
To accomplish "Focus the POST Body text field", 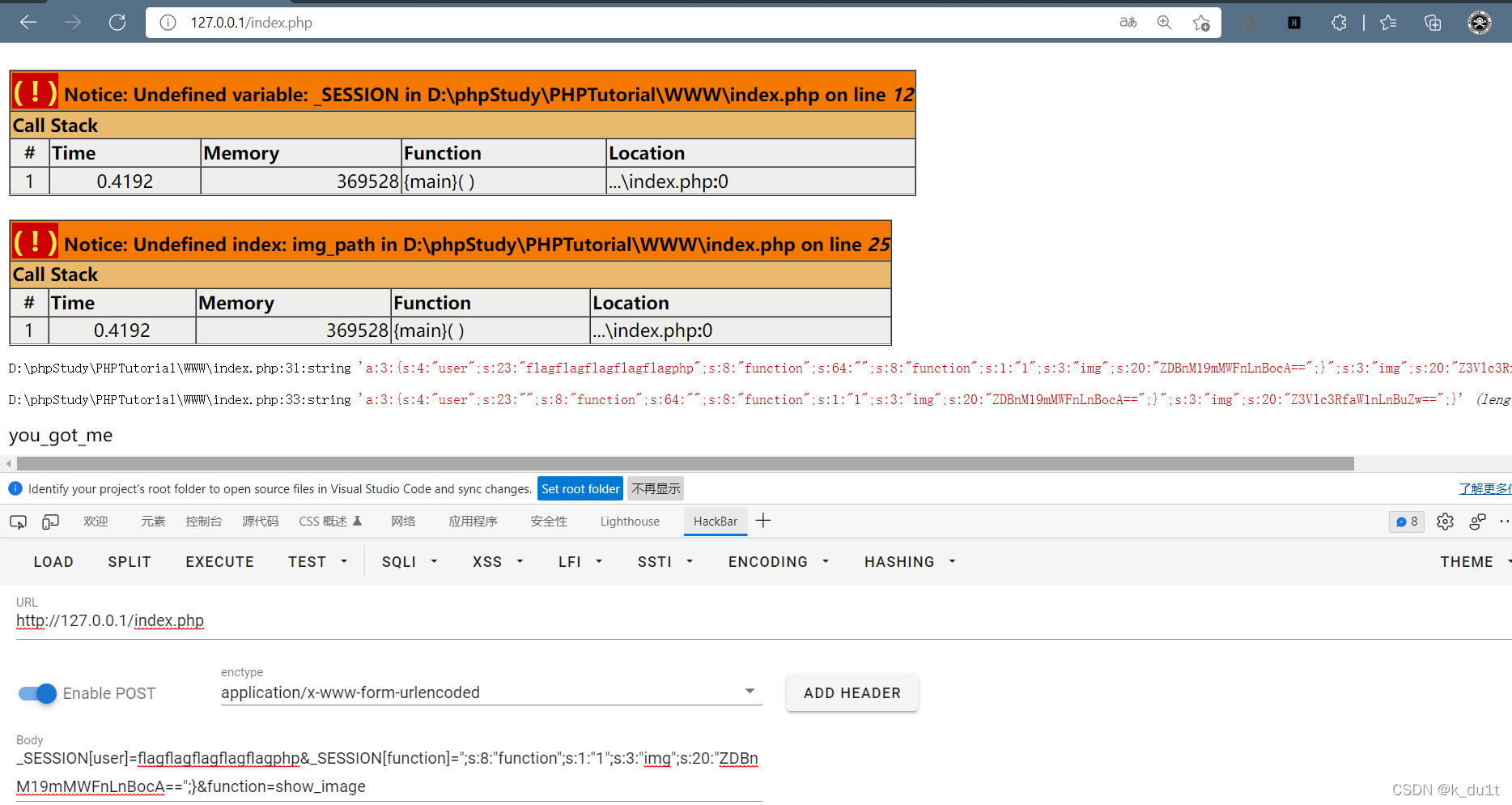I will (389, 772).
